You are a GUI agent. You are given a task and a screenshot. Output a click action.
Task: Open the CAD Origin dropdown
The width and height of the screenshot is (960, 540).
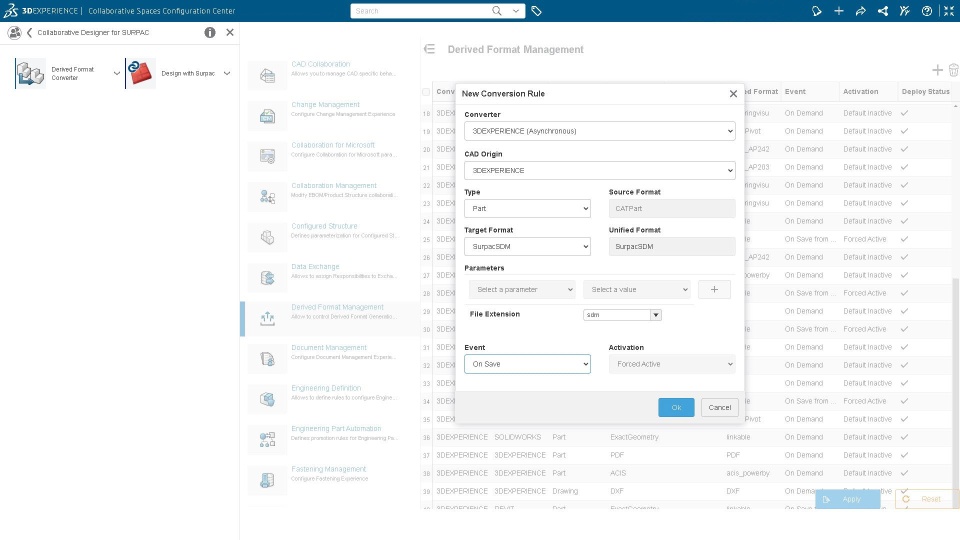pos(599,170)
